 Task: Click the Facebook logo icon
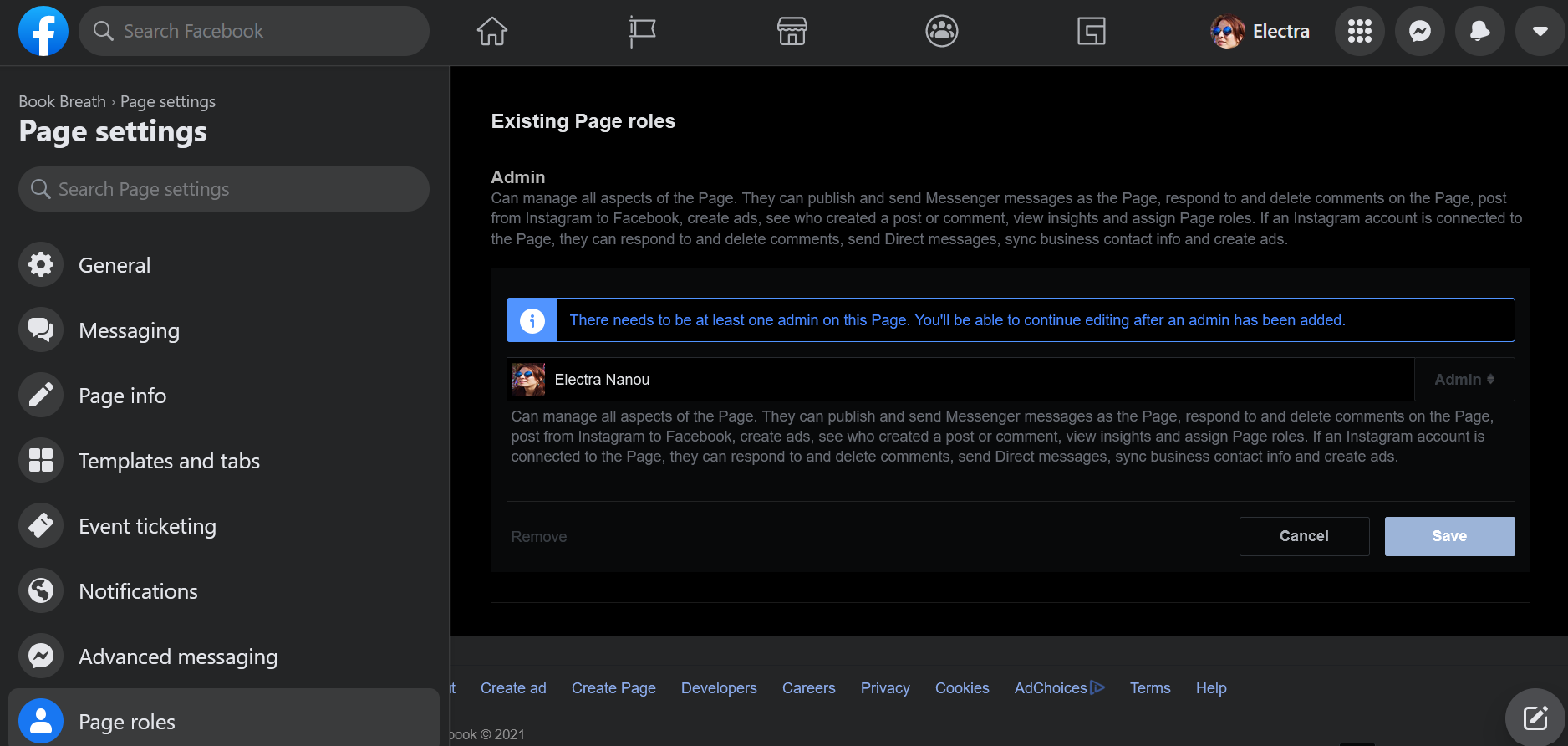click(43, 31)
